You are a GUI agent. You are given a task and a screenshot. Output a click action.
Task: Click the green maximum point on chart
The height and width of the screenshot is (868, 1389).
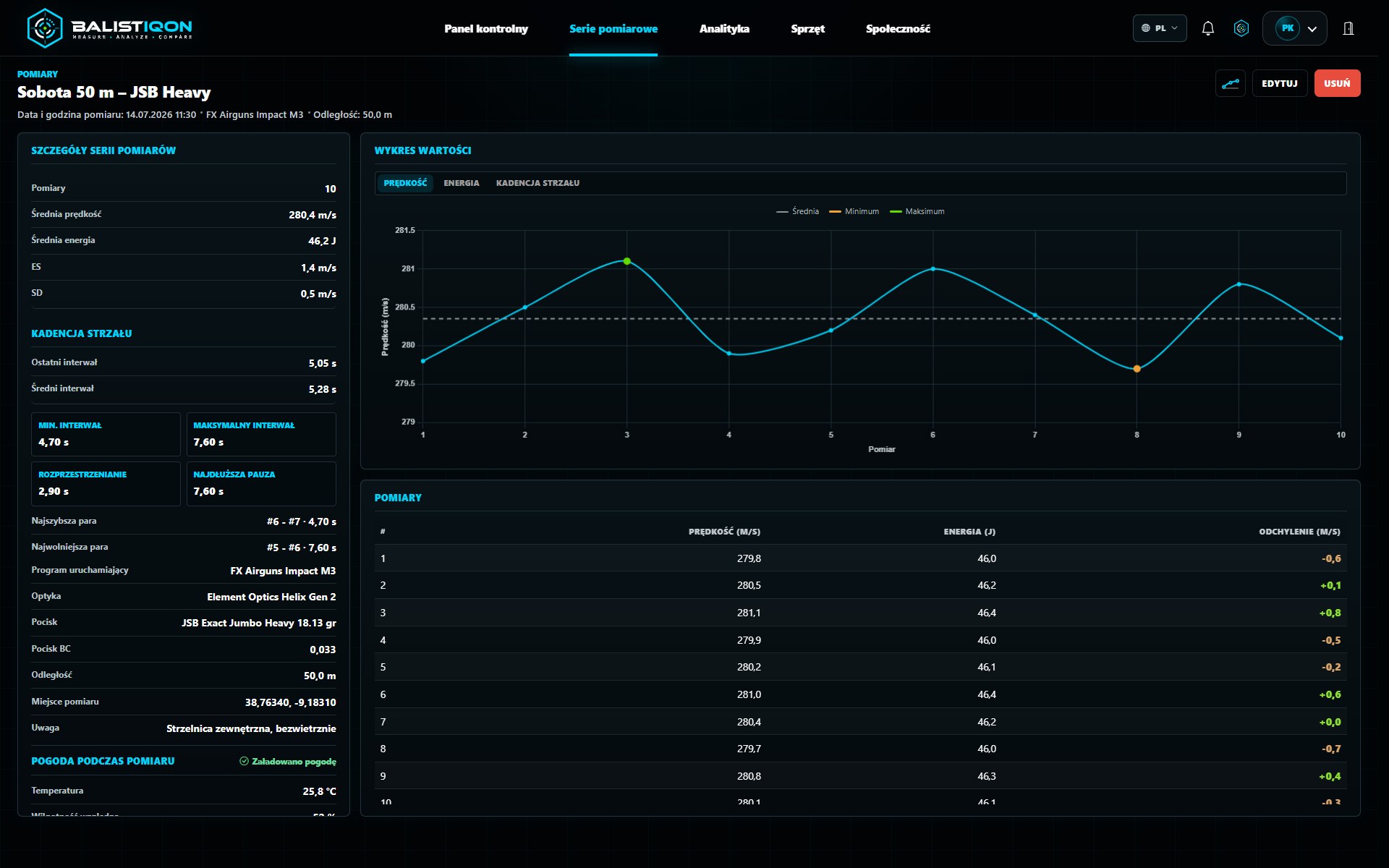coord(627,261)
